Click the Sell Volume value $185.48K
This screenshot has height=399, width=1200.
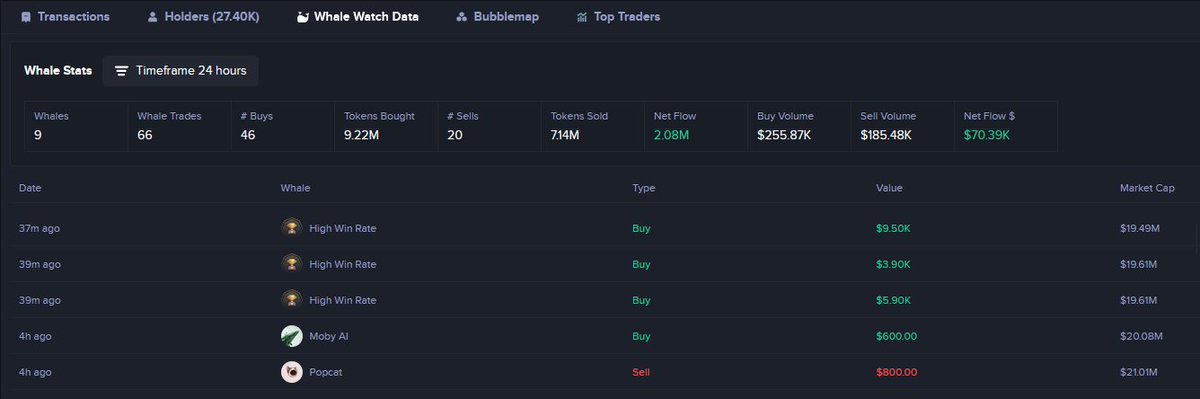[886, 135]
